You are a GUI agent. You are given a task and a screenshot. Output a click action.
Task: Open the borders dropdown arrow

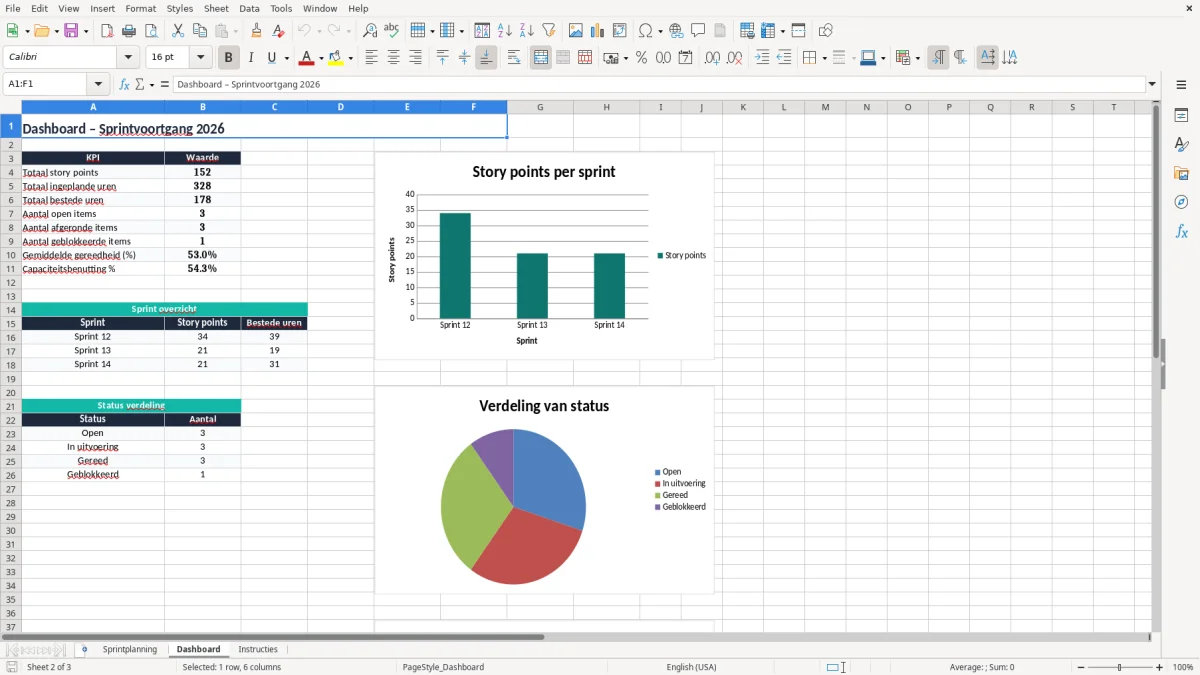(824, 58)
